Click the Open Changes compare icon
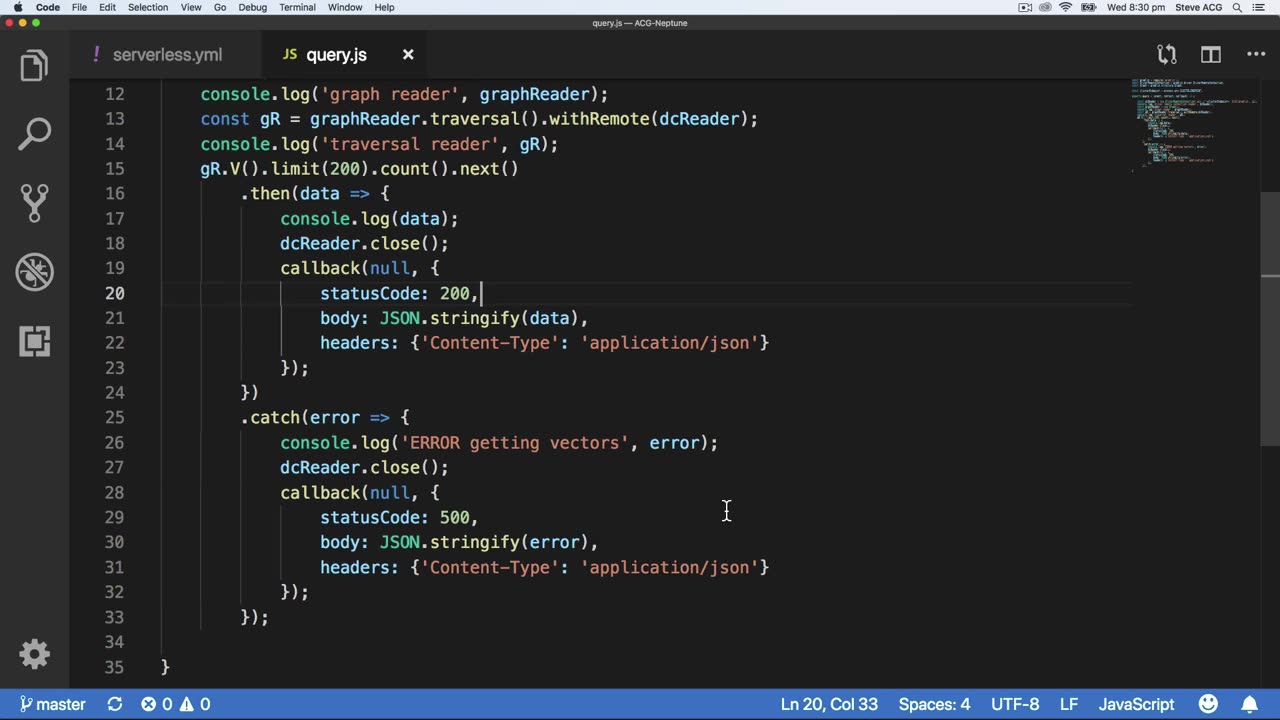The image size is (1280, 720). point(1166,55)
